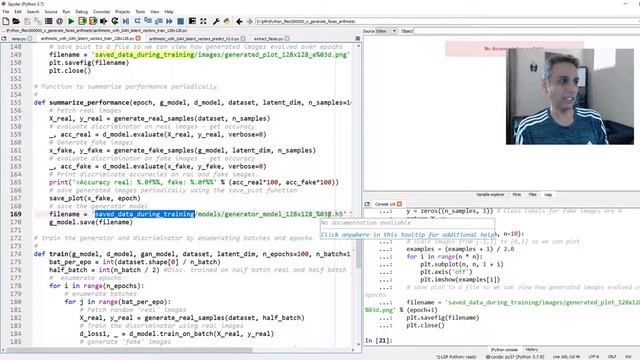Click the Help Object input field
Viewport: 640px width, 360px height.
[x=527, y=31]
